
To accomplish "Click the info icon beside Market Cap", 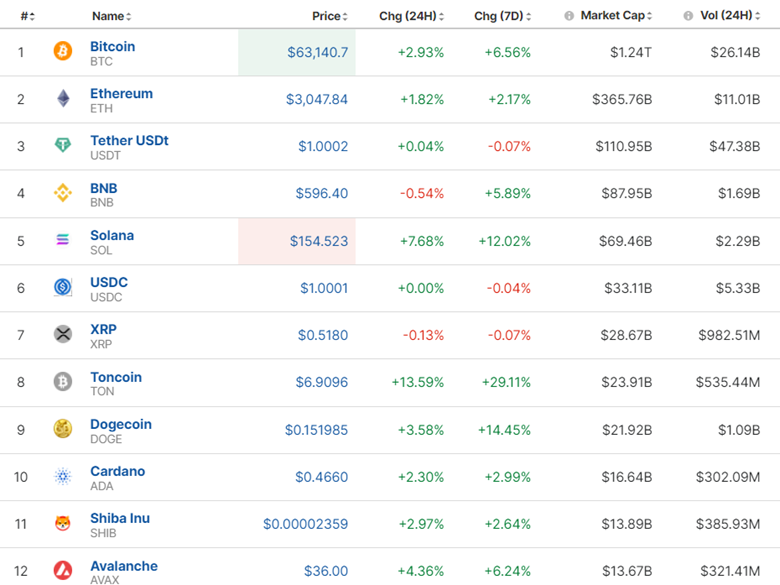I will click(x=569, y=16).
